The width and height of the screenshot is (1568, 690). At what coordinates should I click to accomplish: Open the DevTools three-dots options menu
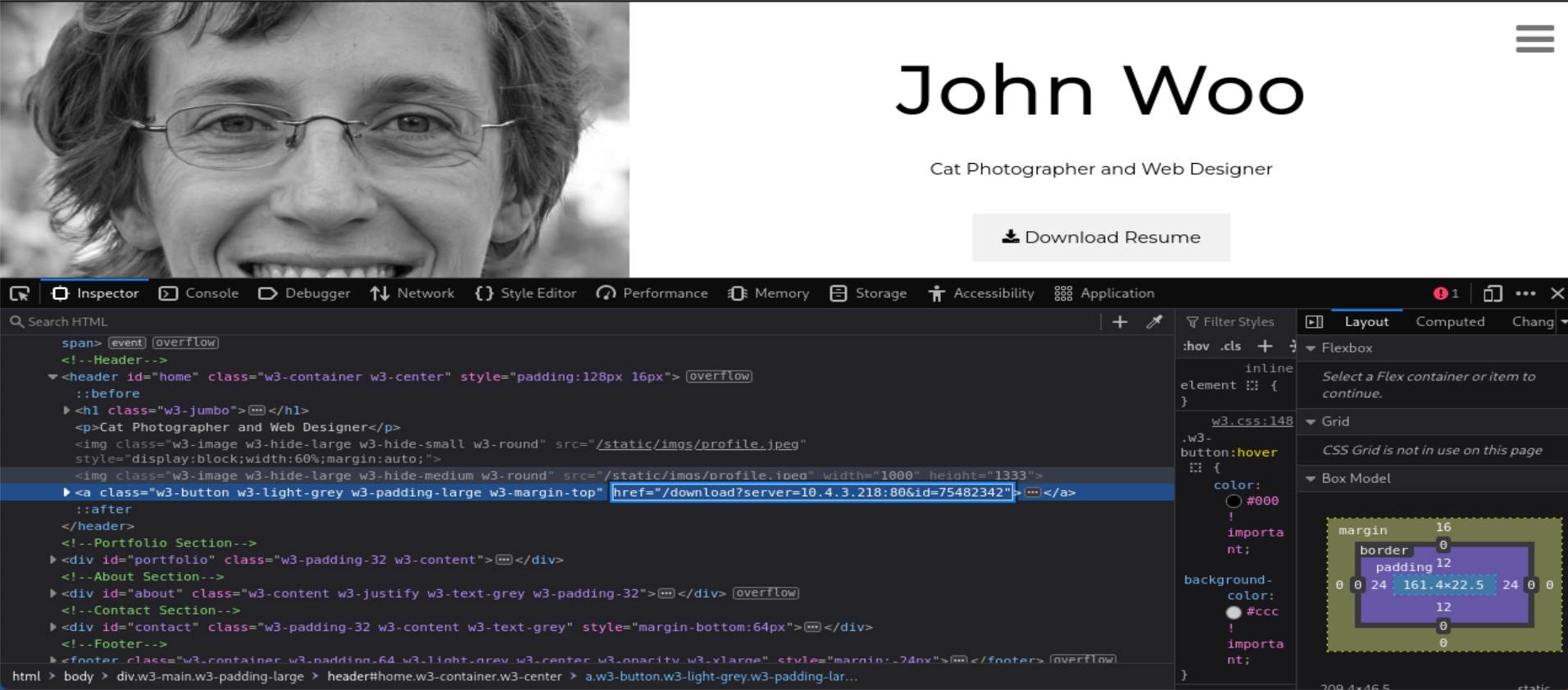coord(1525,293)
